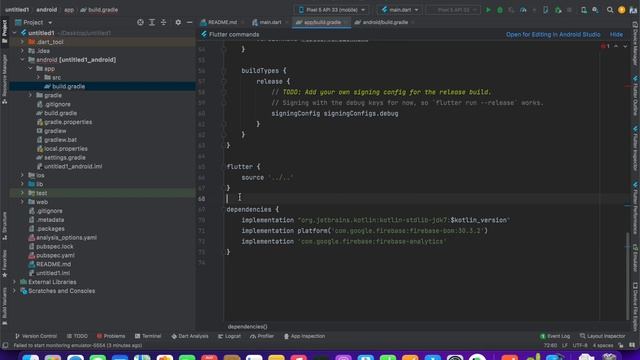Expand External Libraries node

tap(14, 282)
